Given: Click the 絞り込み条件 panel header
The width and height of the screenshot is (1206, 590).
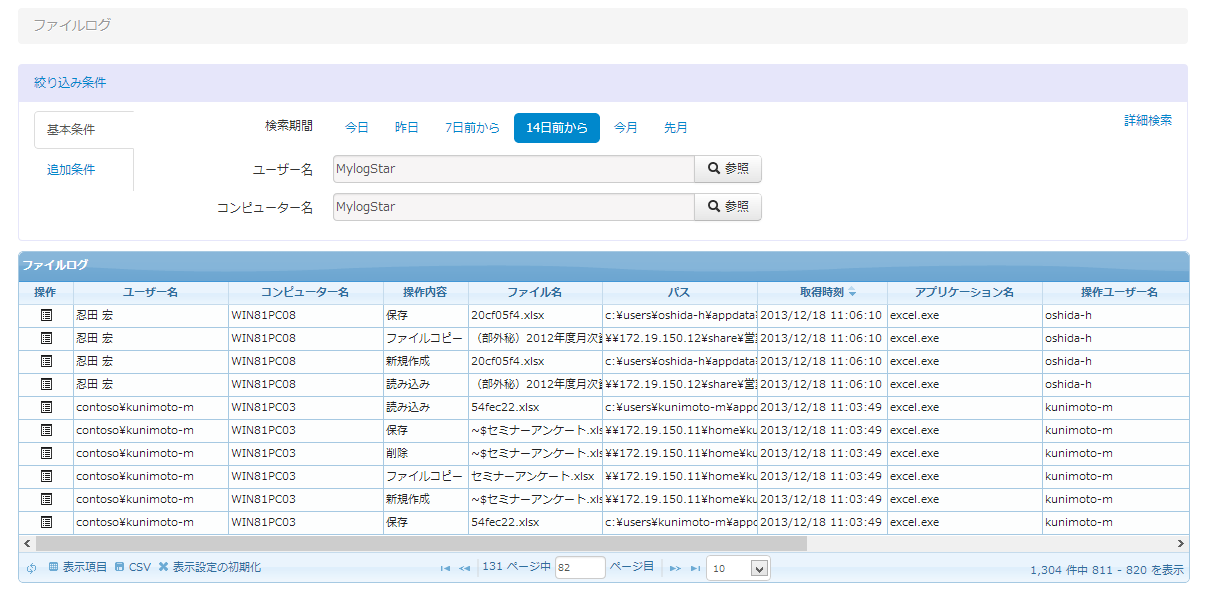Looking at the screenshot, I should pyautogui.click(x=603, y=83).
